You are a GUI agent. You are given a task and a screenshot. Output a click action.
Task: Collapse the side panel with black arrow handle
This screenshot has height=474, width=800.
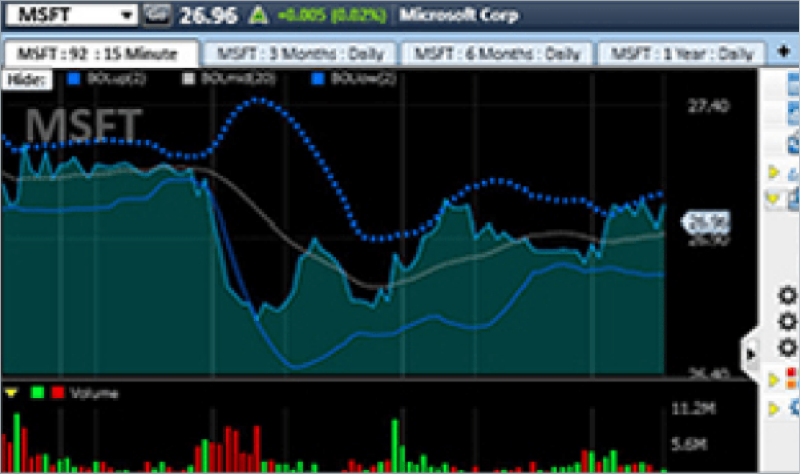[x=750, y=354]
